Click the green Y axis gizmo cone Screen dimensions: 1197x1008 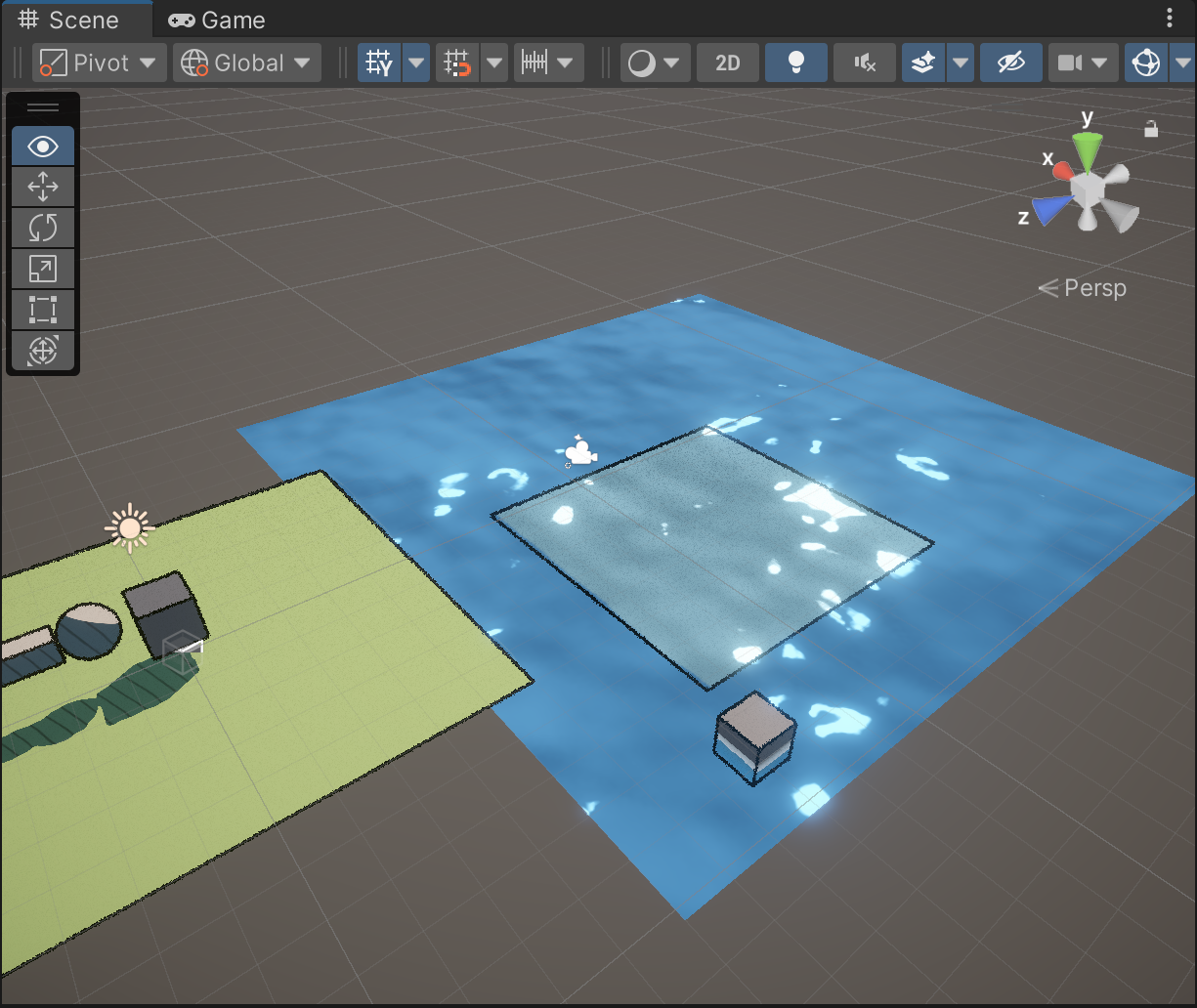(1086, 151)
